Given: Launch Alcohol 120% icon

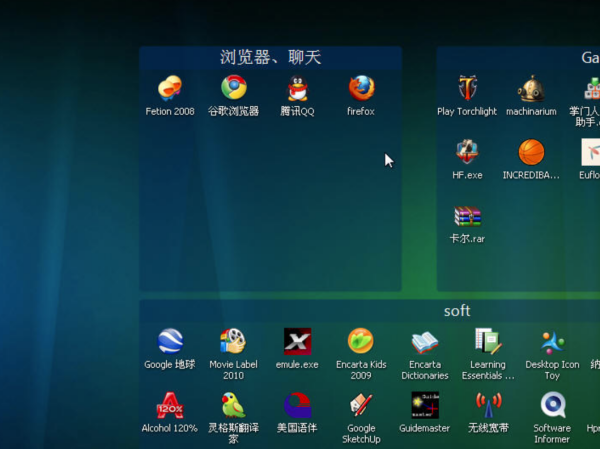Looking at the screenshot, I should pos(170,405).
